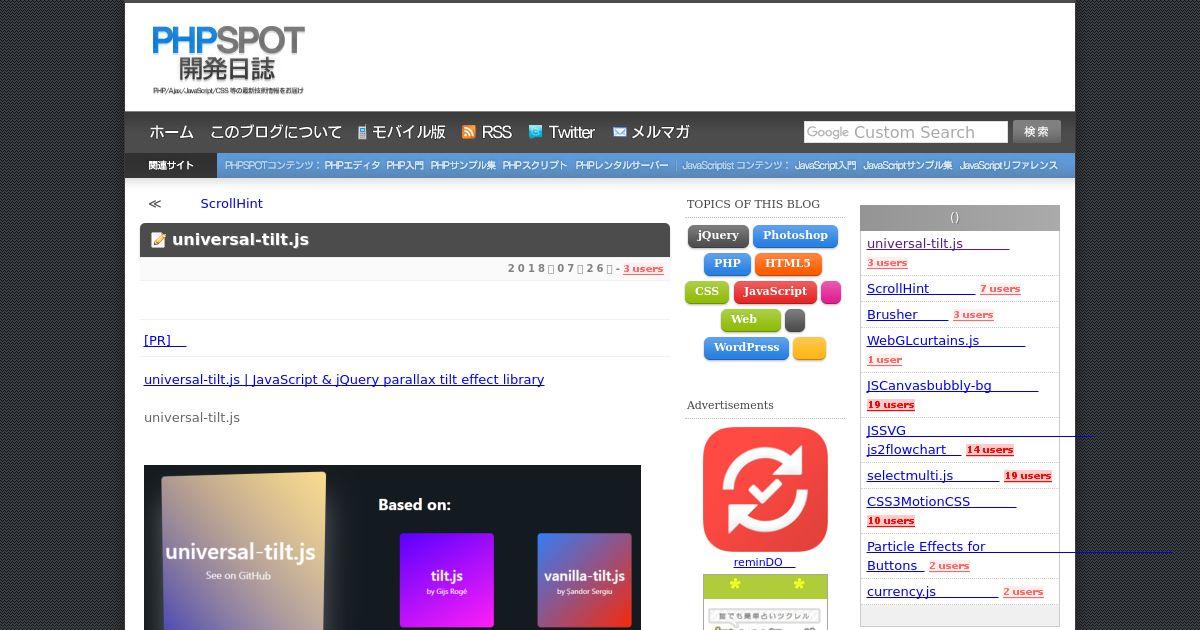The height and width of the screenshot is (630, 1200).
Task: Click the mobile phone icon
Action: tap(362, 132)
